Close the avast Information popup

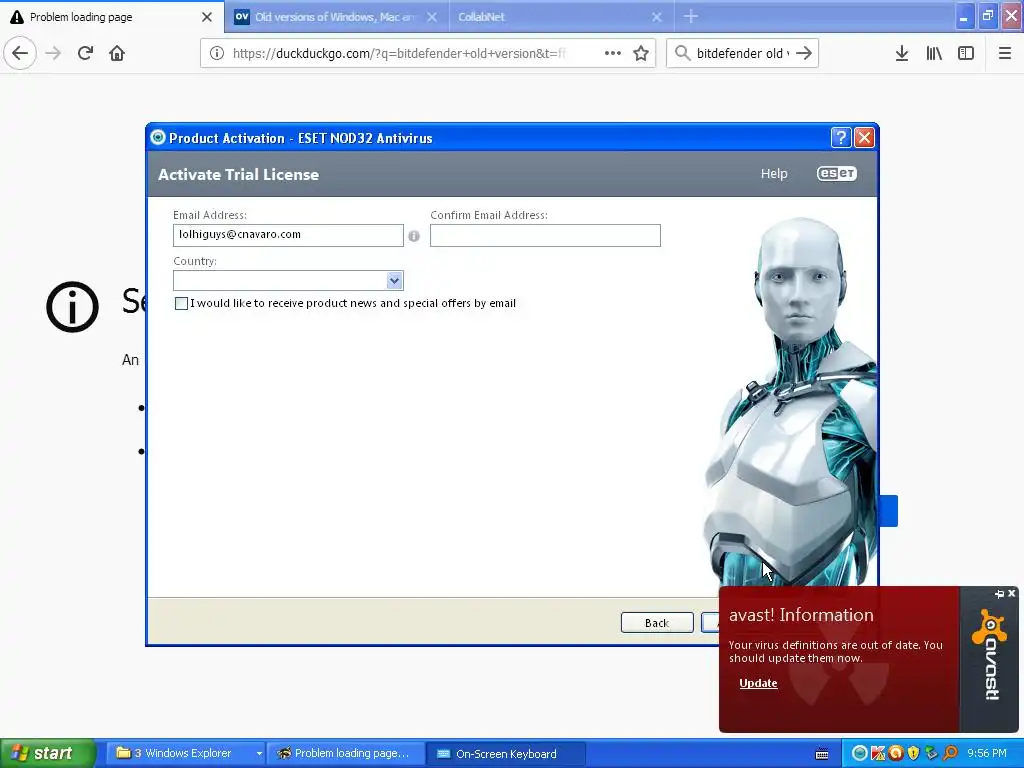pos(1012,593)
